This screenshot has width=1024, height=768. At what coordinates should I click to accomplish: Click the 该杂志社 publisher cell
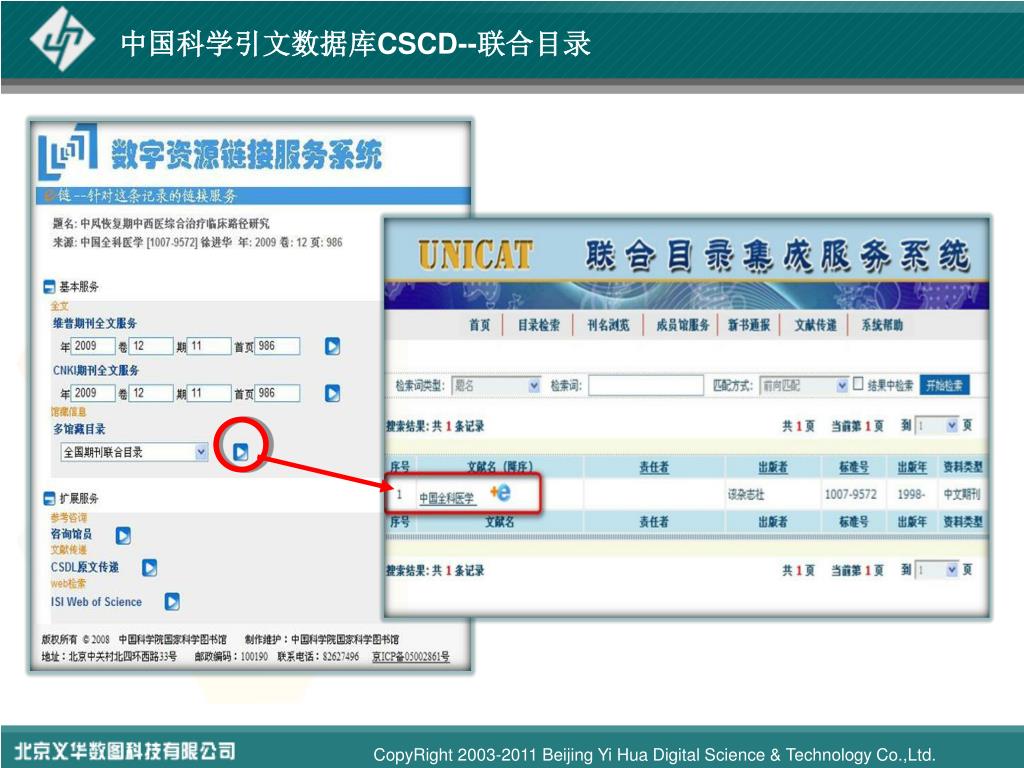tap(746, 494)
